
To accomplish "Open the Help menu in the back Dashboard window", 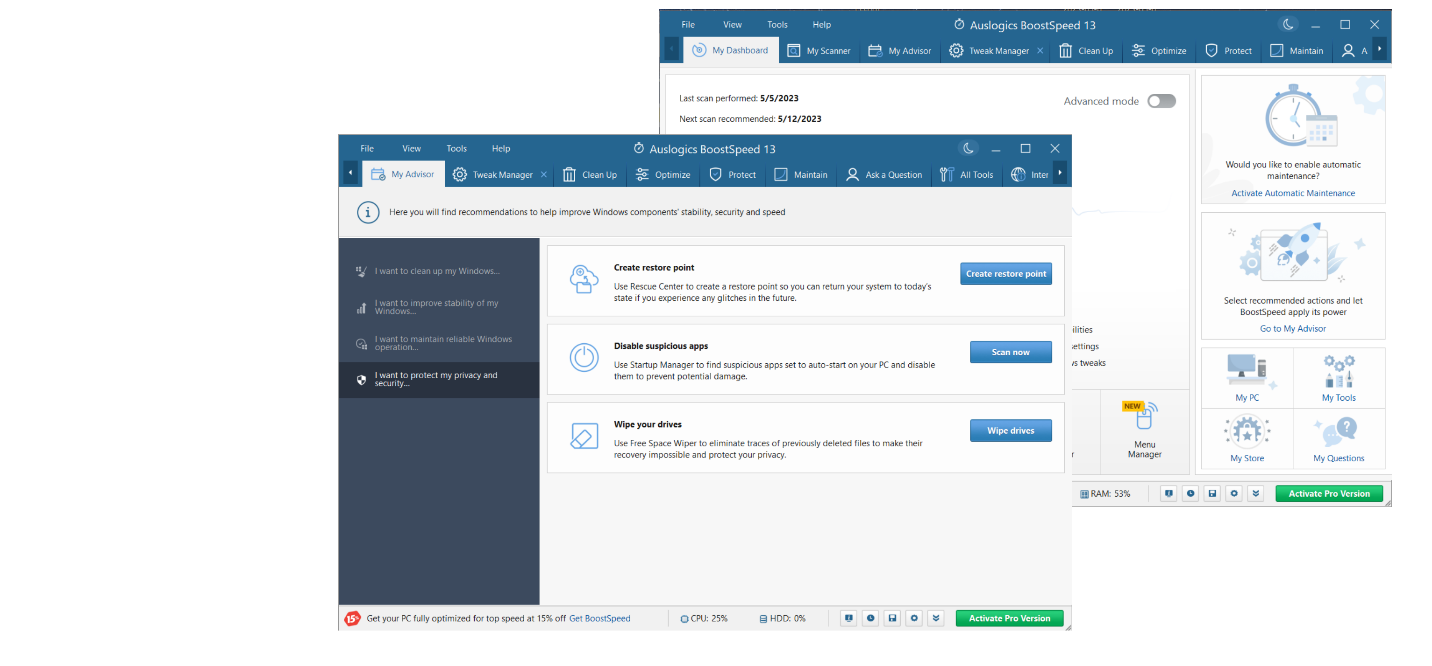I will click(822, 24).
